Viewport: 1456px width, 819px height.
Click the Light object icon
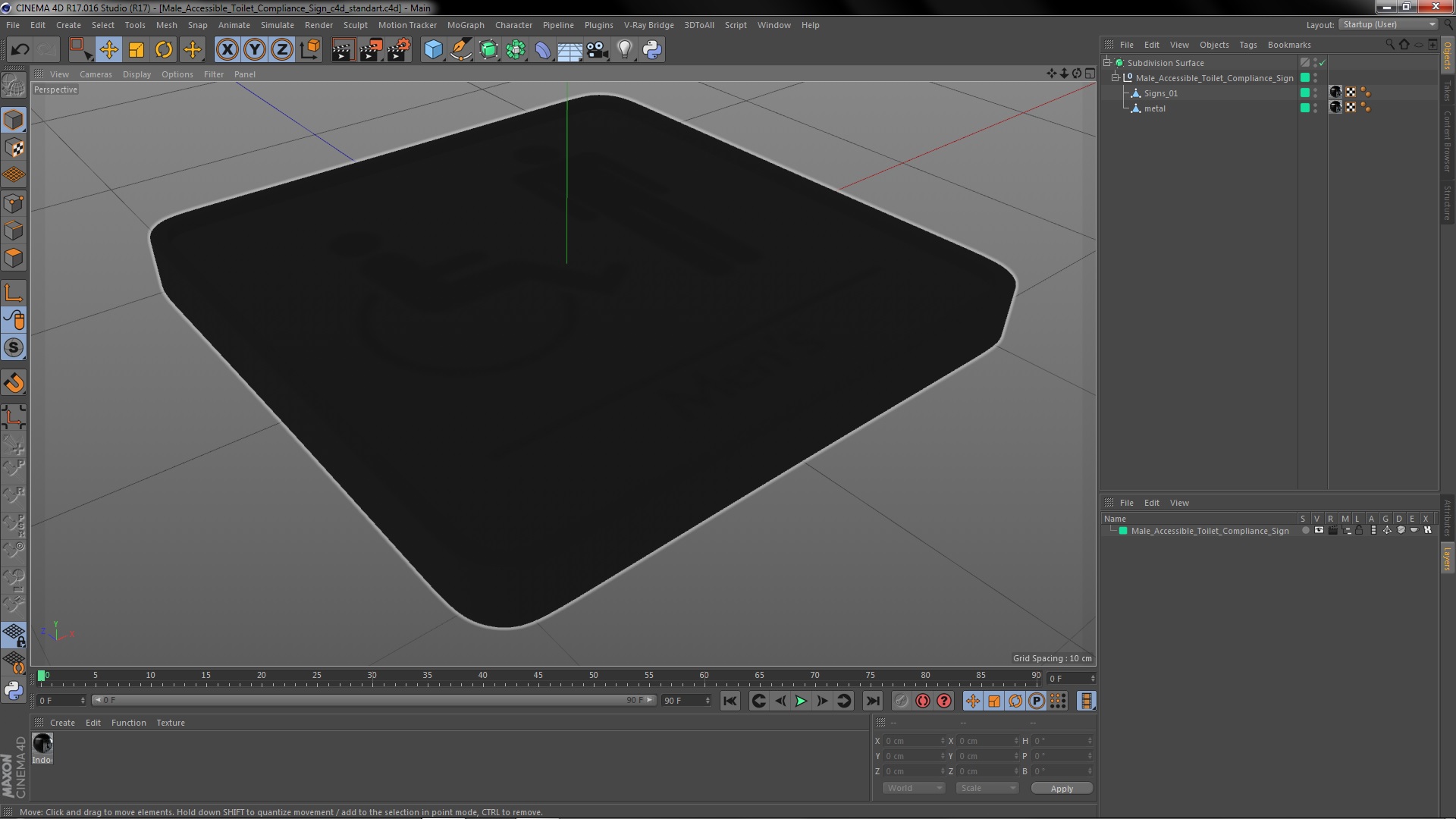coord(624,50)
